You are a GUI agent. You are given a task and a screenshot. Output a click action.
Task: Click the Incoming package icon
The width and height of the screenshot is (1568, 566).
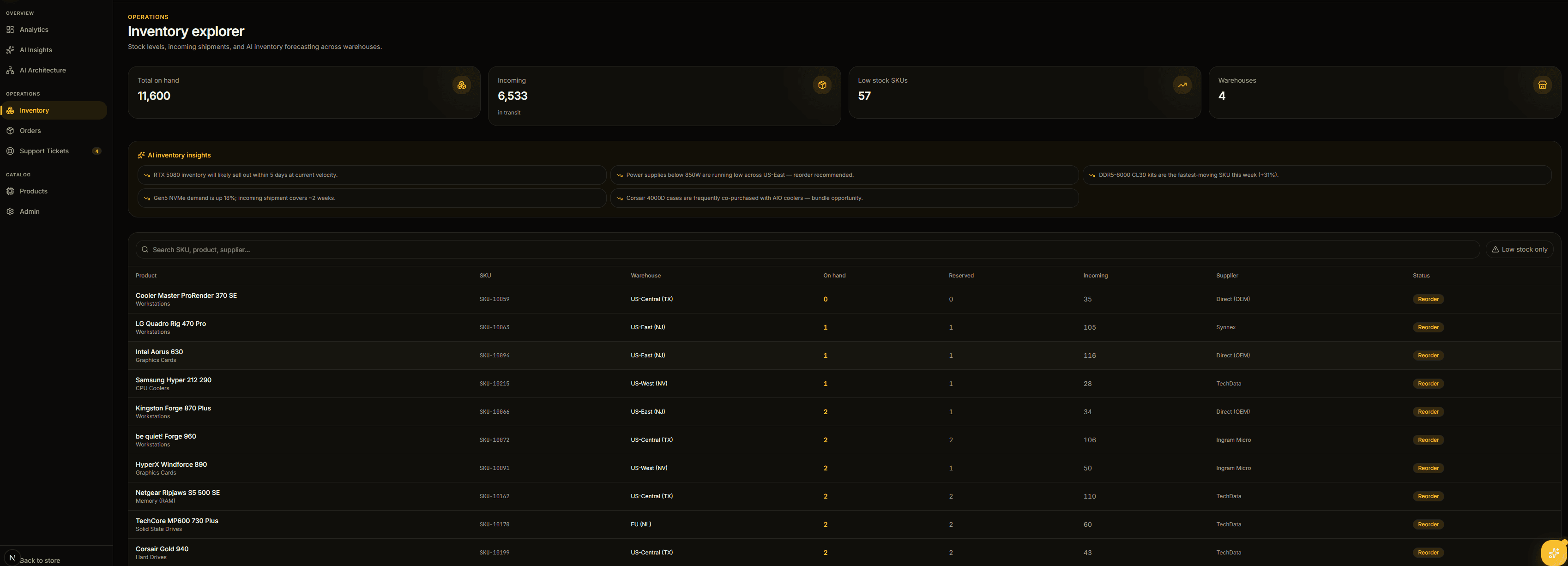[822, 85]
